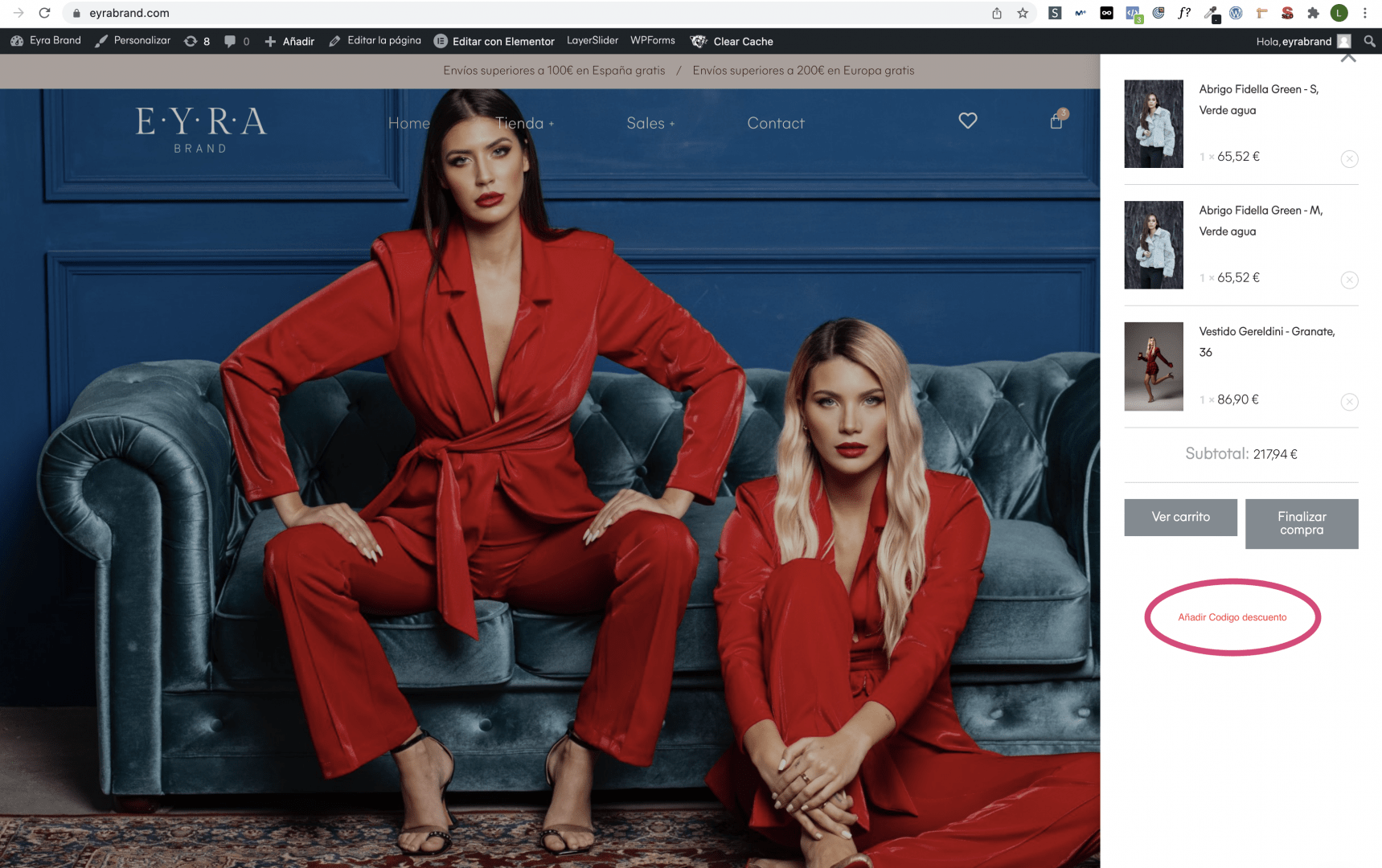The width and height of the screenshot is (1382, 868).
Task: Click the Subtotal 217,94 € text
Action: 1241,454
